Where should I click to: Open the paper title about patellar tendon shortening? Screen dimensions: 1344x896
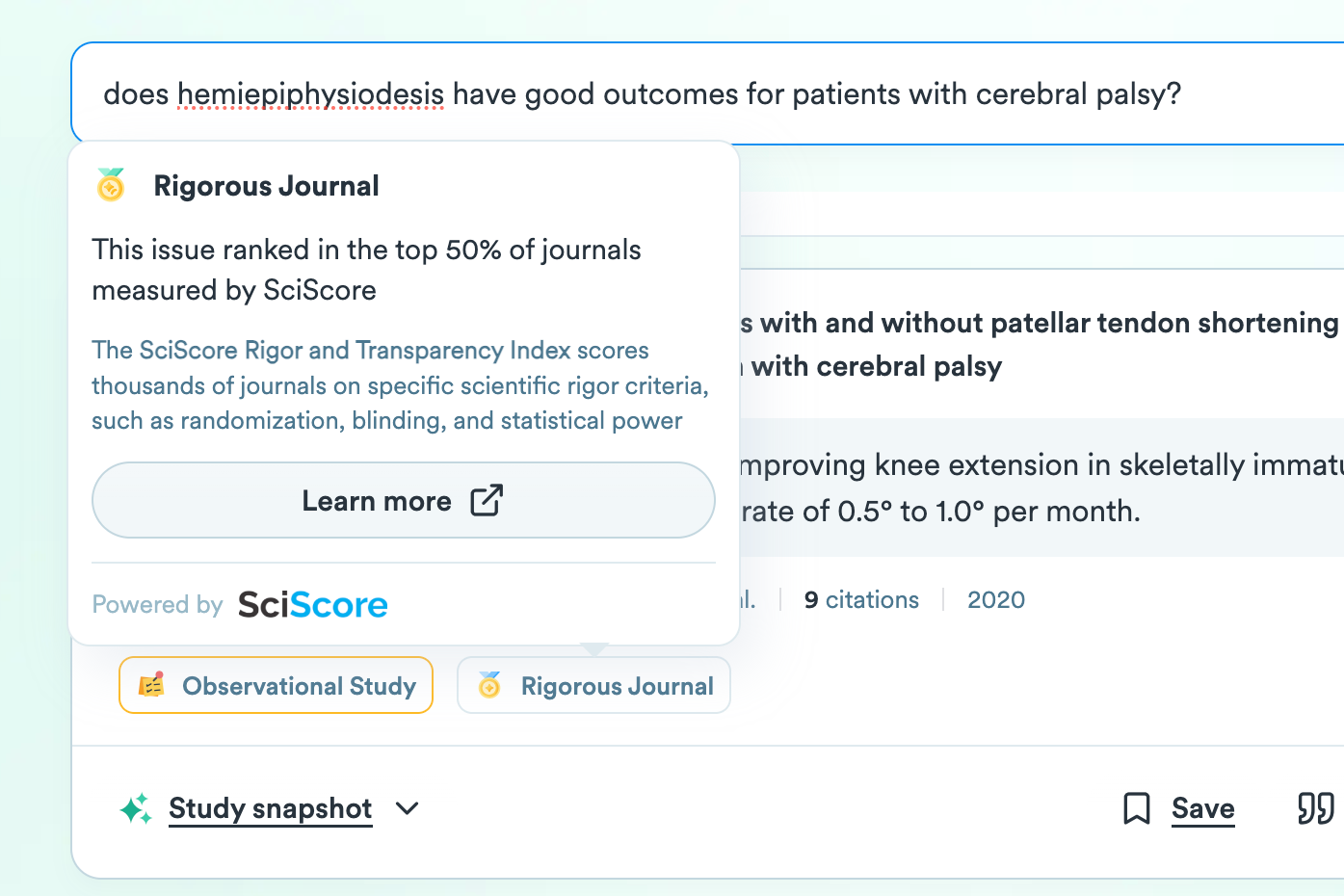[1041, 324]
